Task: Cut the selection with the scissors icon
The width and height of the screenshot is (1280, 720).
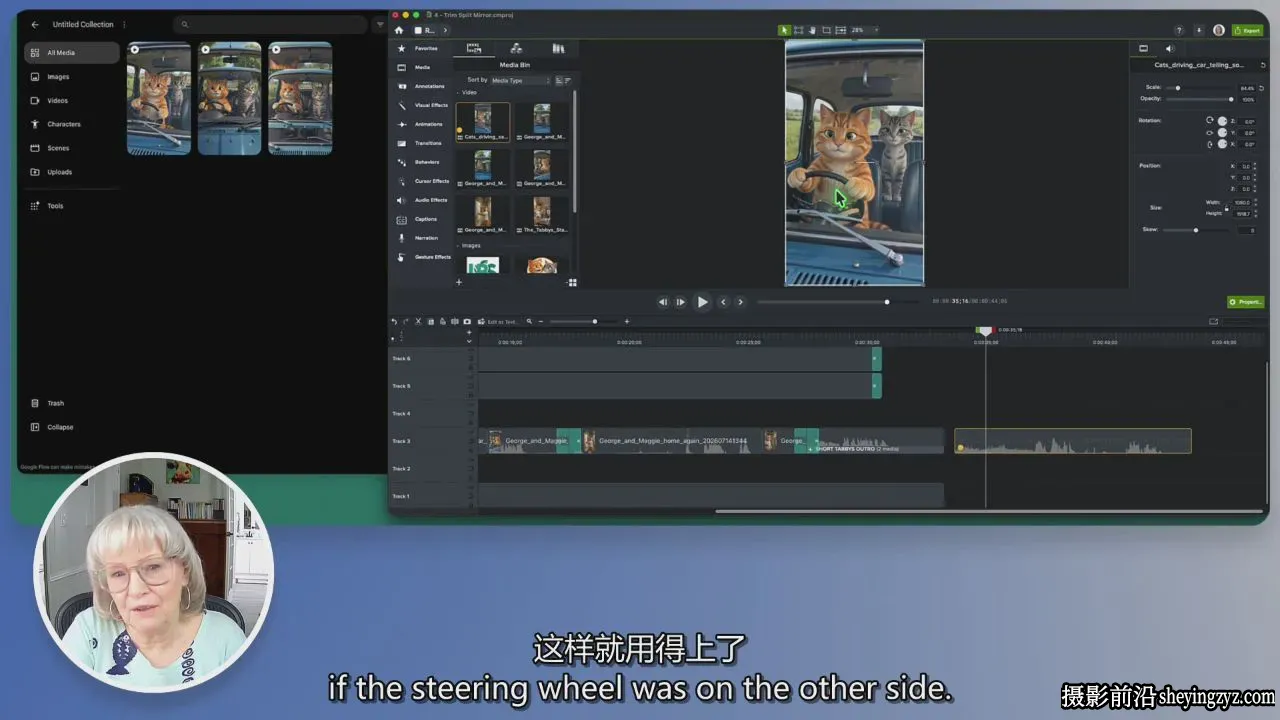Action: click(x=418, y=321)
